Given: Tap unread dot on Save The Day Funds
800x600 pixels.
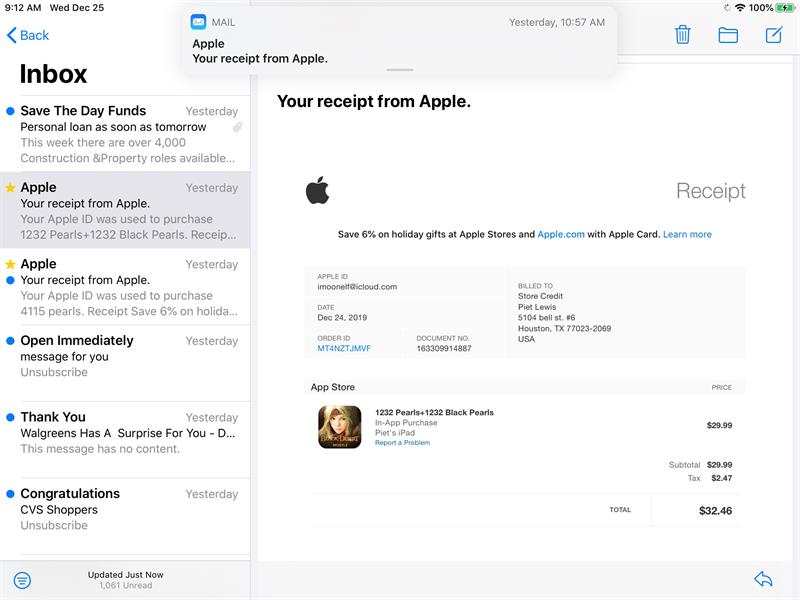Looking at the screenshot, I should [x=10, y=111].
